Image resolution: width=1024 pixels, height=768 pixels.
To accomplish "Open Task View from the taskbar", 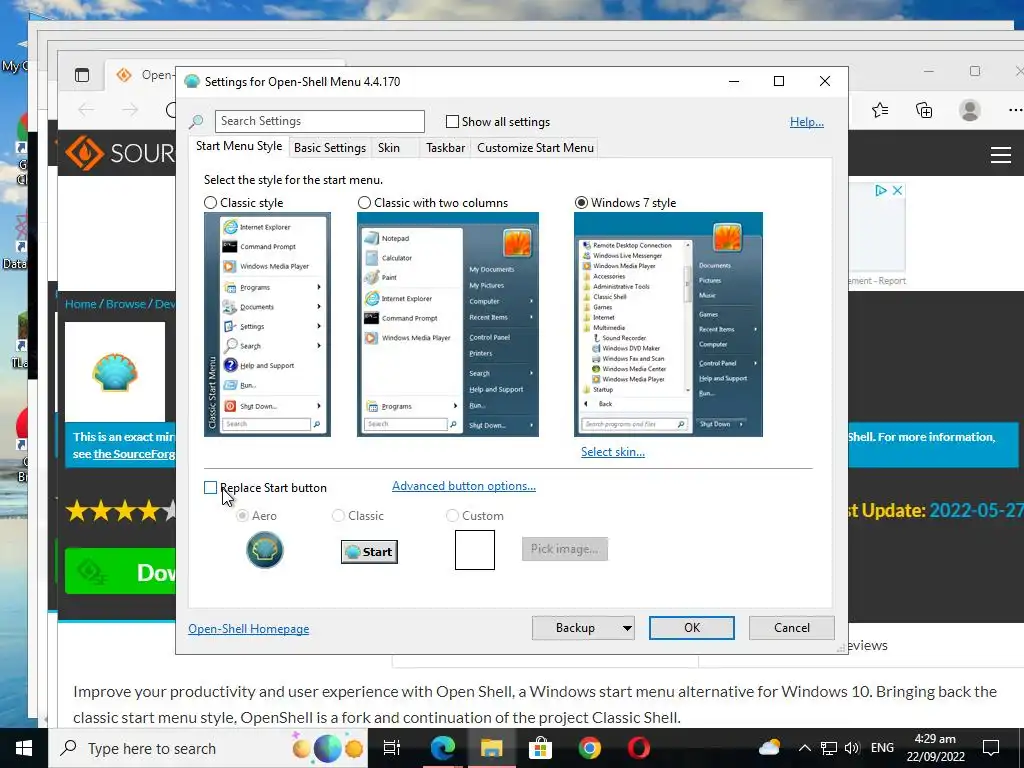I will (x=392, y=748).
